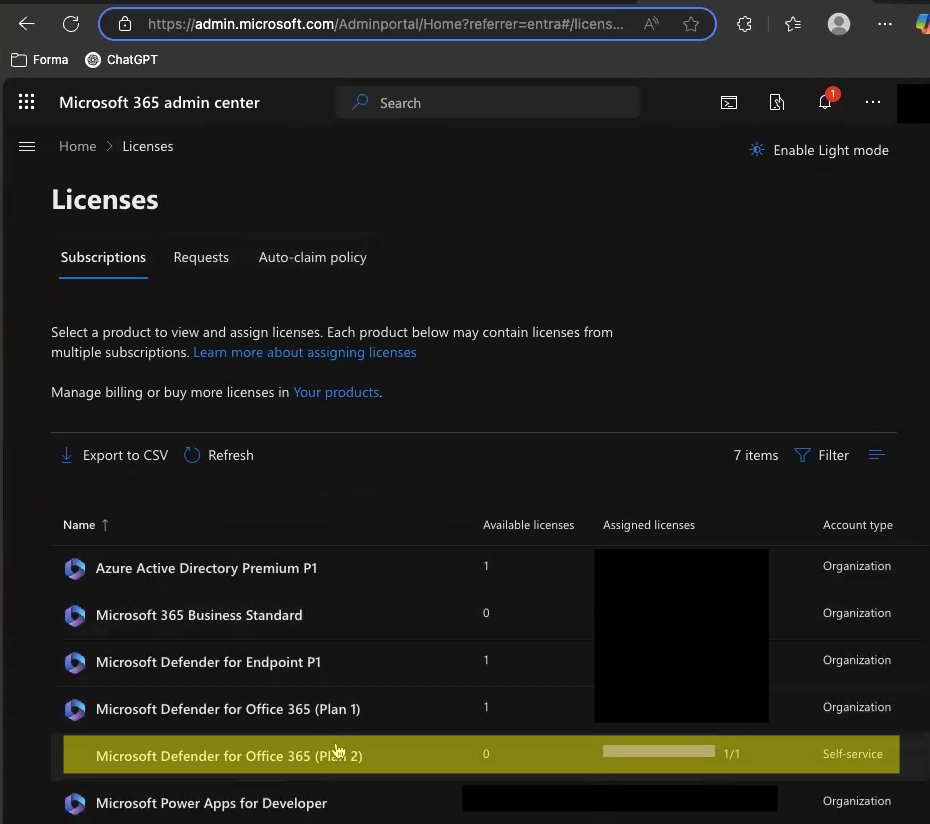Click the browser profile avatar

[838, 24]
